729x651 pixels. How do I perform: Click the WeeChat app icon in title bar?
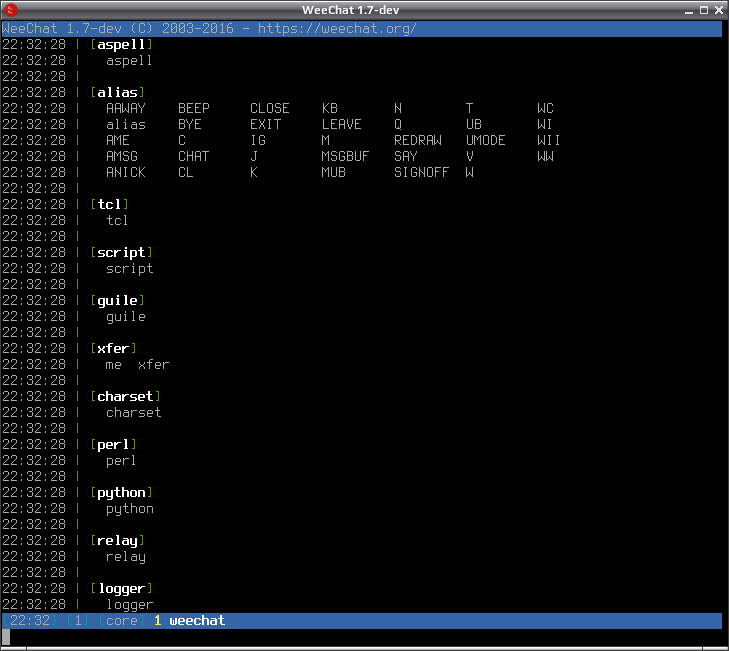pyautogui.click(x=11, y=9)
